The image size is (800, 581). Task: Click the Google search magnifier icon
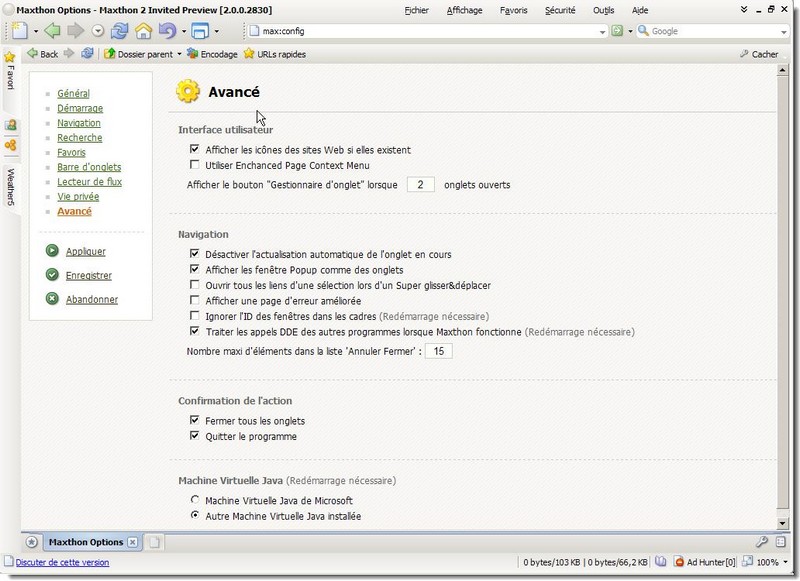[x=643, y=31]
